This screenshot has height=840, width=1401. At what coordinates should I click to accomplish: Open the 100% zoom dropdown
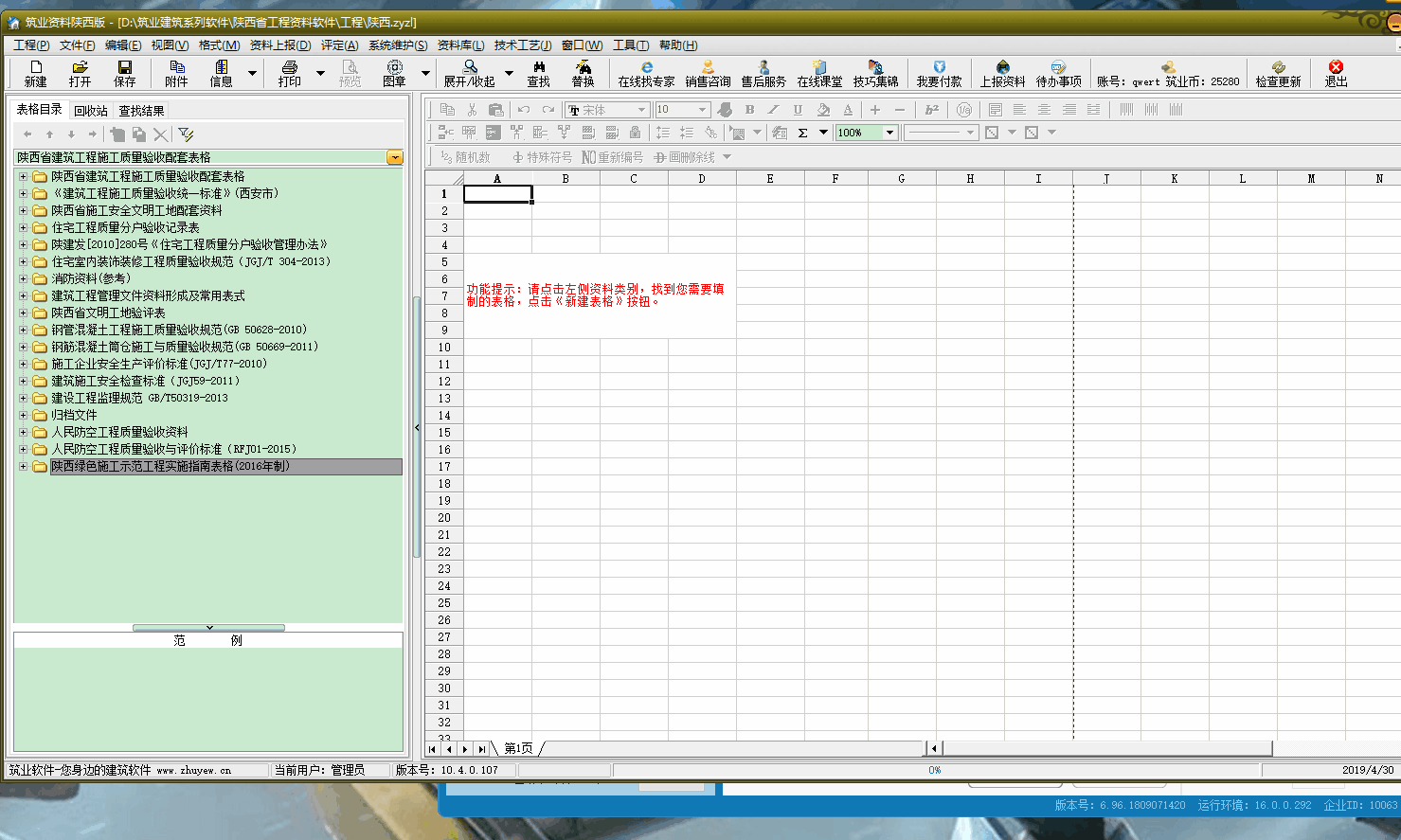(x=889, y=133)
